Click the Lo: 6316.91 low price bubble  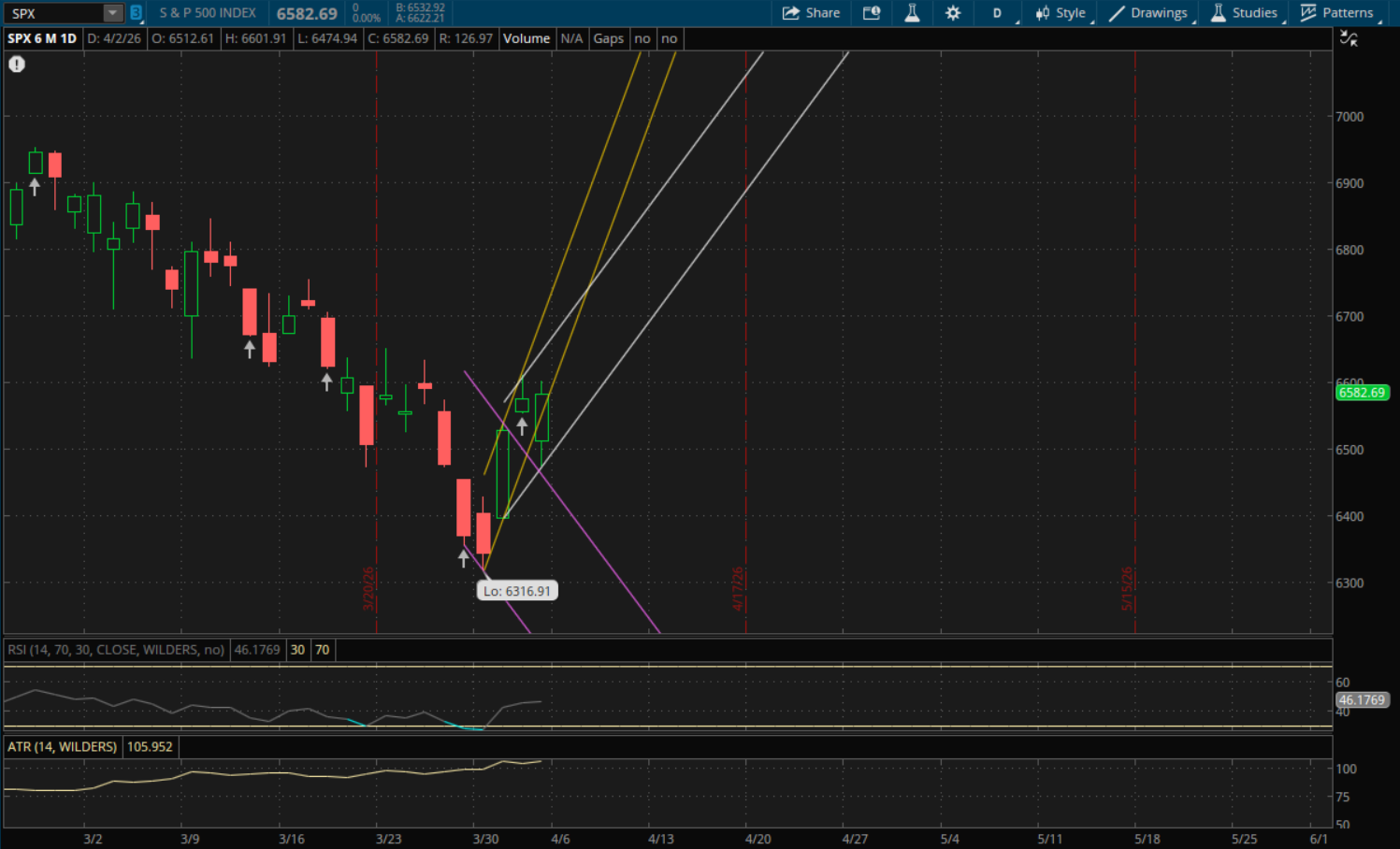coord(517,591)
